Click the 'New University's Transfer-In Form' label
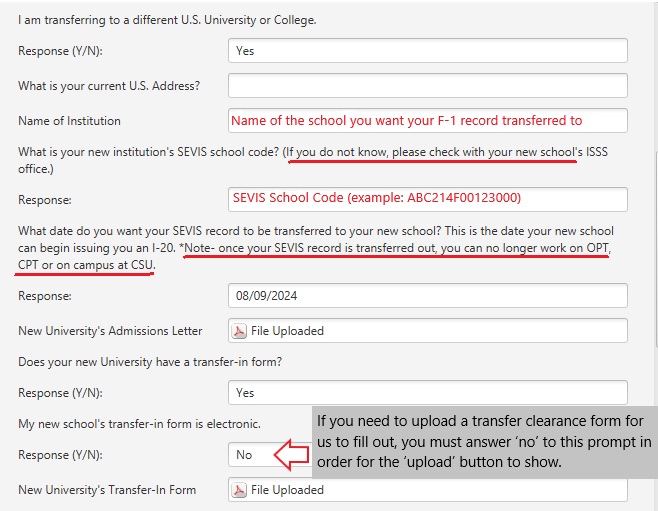Viewport: 658px width, 511px height. click(107, 490)
